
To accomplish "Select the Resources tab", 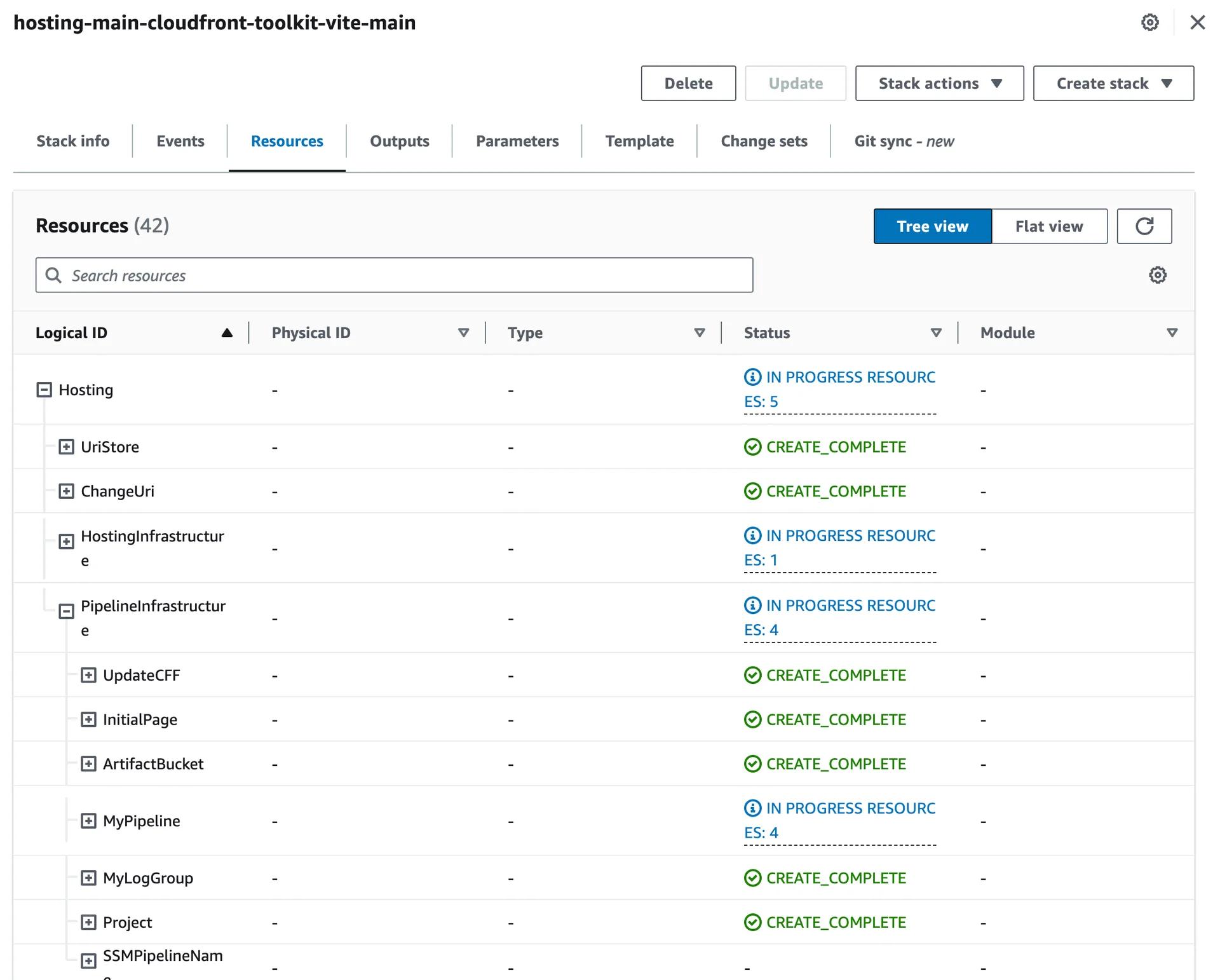I will click(x=287, y=141).
